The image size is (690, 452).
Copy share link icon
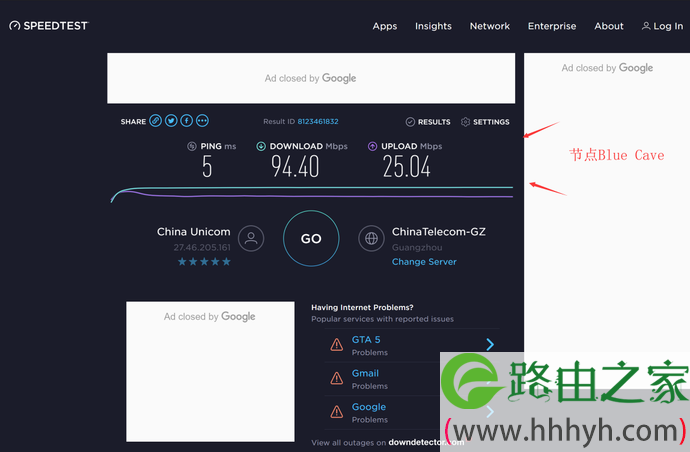pyautogui.click(x=155, y=121)
